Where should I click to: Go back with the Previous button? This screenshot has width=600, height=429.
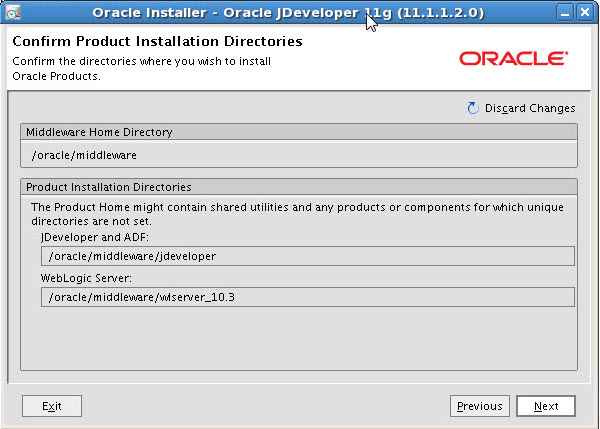pyautogui.click(x=479, y=406)
